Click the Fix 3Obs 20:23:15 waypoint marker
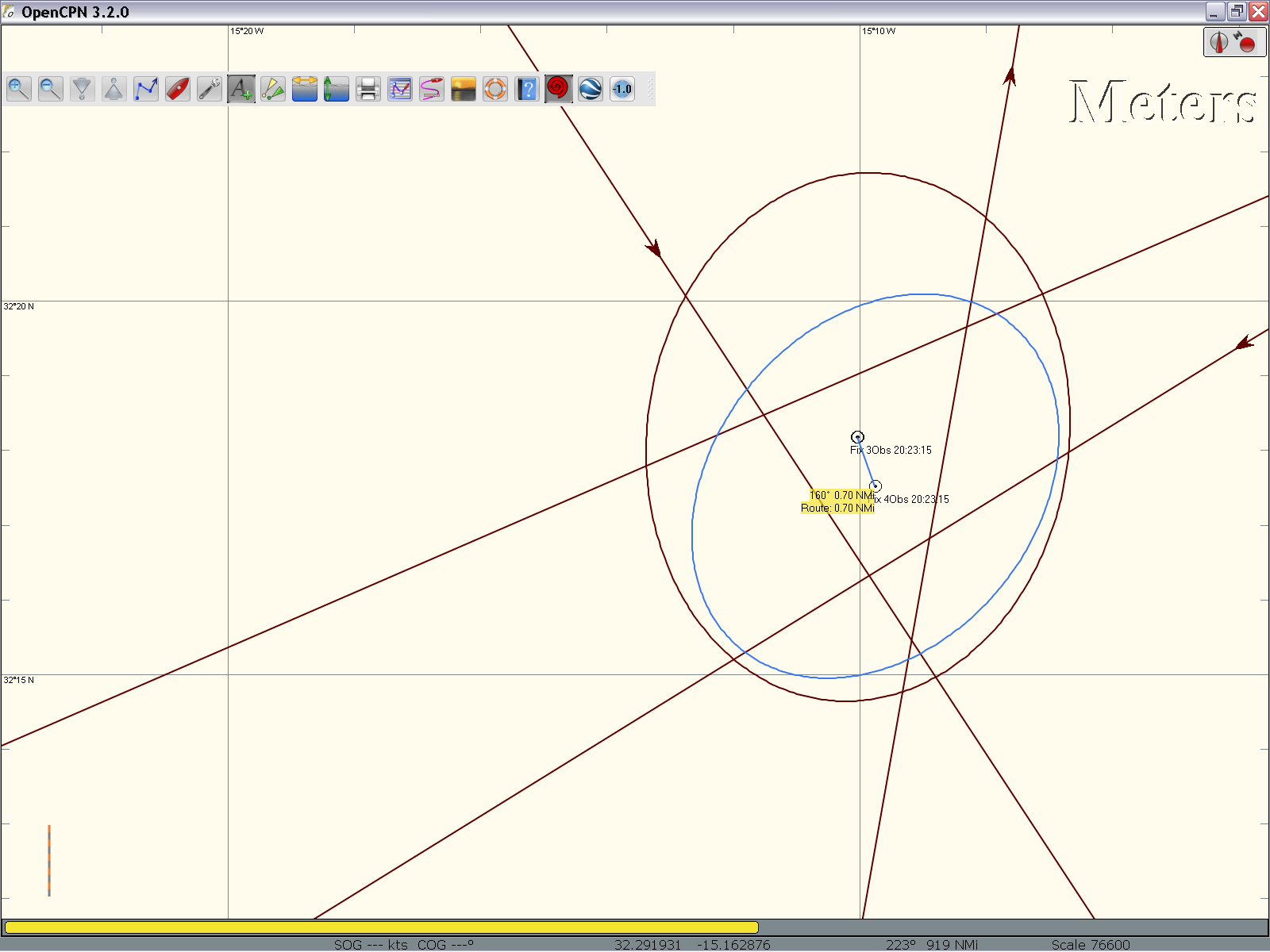Viewport: 1270px width, 952px height. [x=857, y=437]
